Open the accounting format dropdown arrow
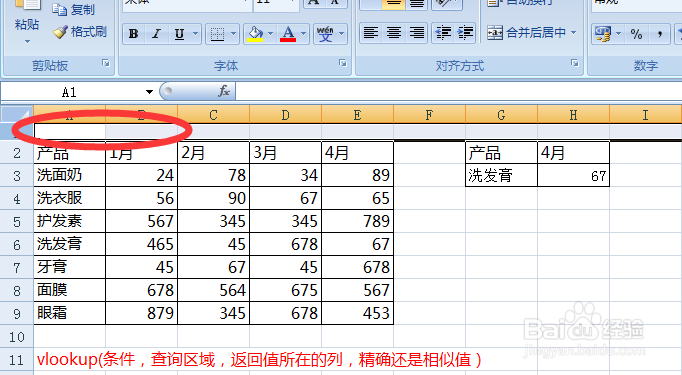Image resolution: width=682 pixels, height=375 pixels. (x=618, y=33)
